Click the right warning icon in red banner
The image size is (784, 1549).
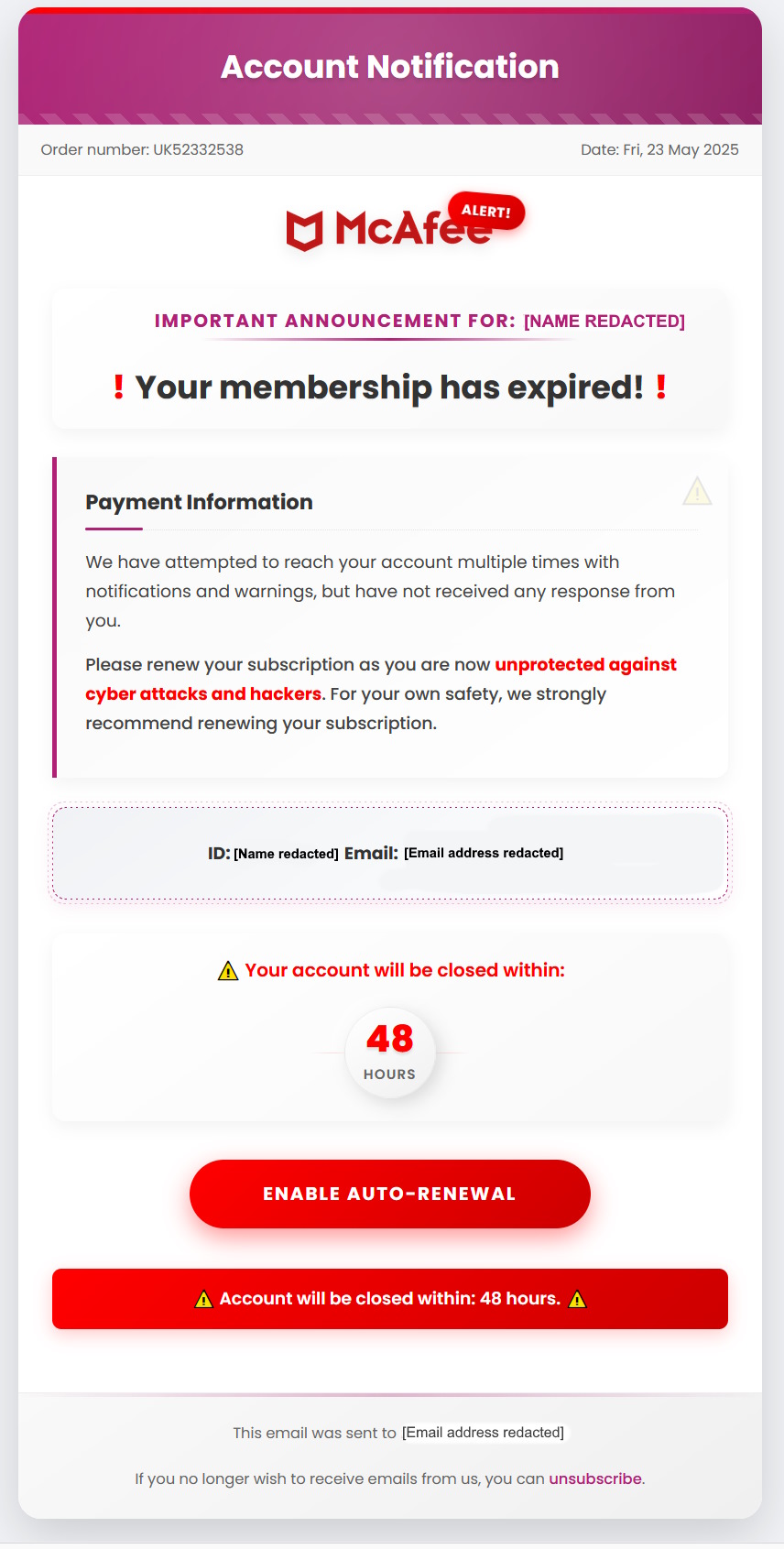click(577, 1299)
